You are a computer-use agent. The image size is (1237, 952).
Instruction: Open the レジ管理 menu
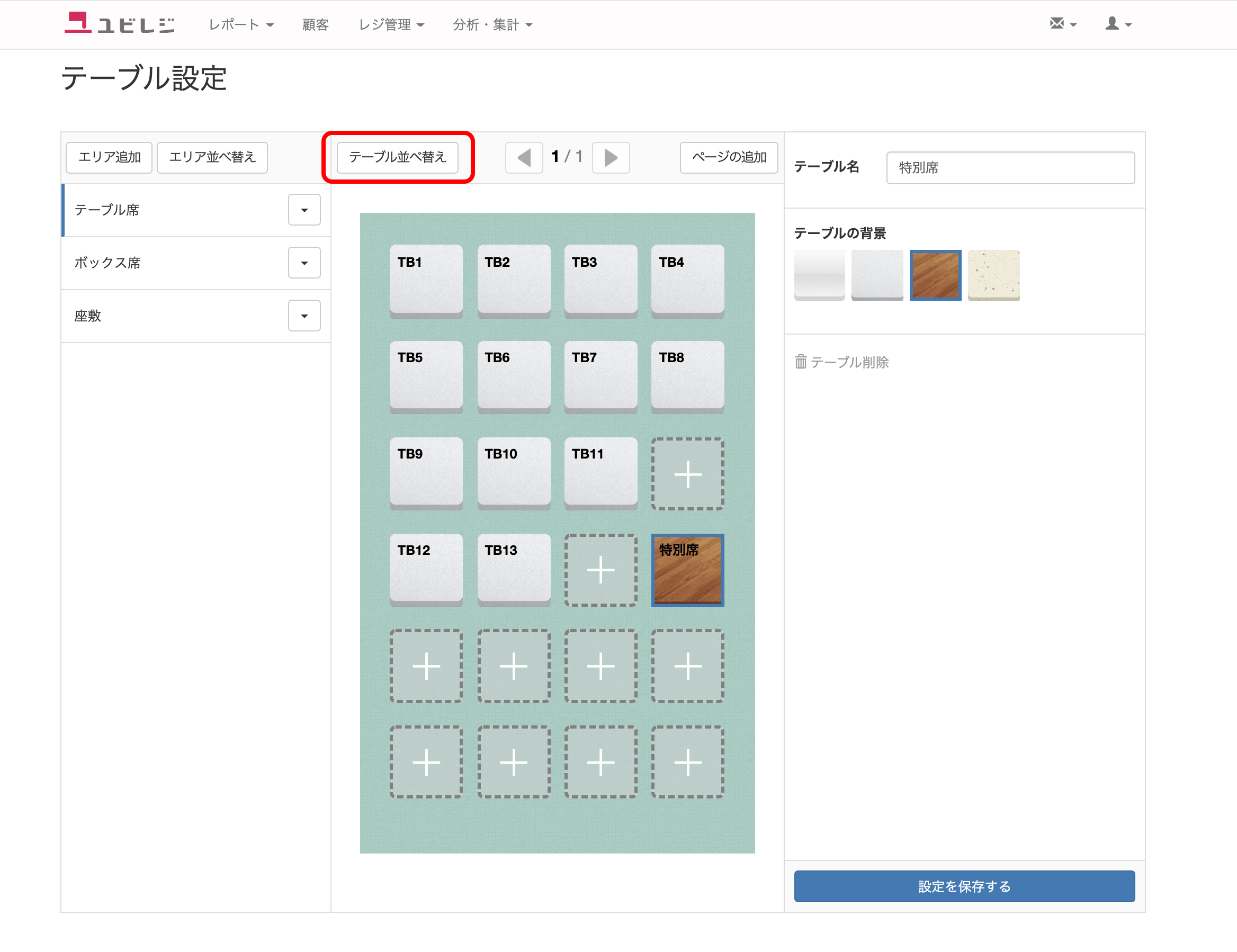(x=391, y=24)
